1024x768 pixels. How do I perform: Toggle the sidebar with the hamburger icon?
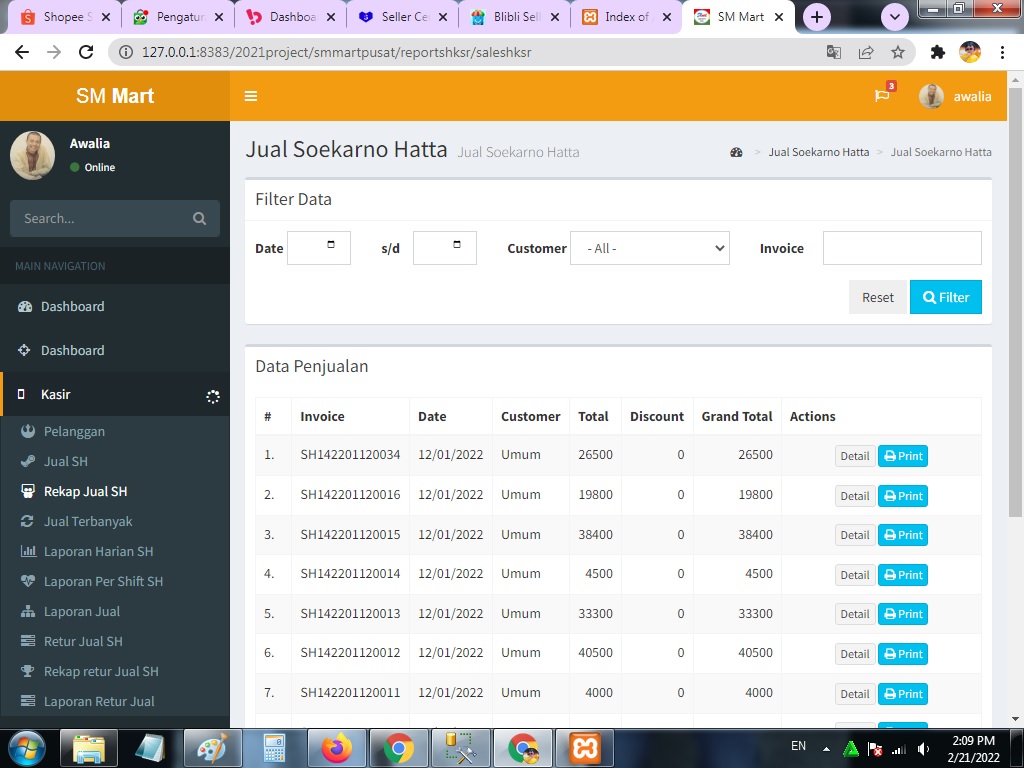251,96
